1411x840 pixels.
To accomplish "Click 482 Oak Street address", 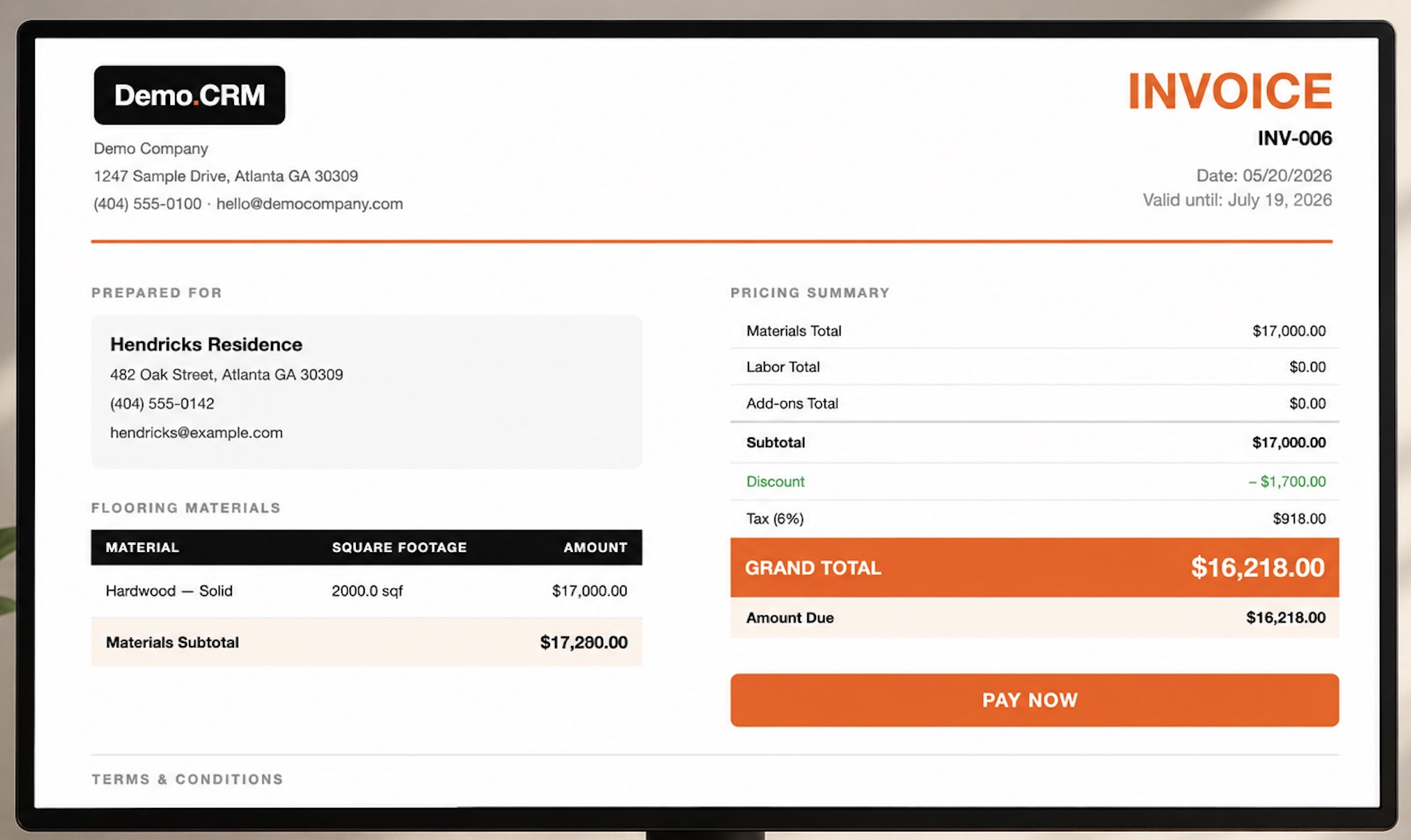I will point(227,375).
